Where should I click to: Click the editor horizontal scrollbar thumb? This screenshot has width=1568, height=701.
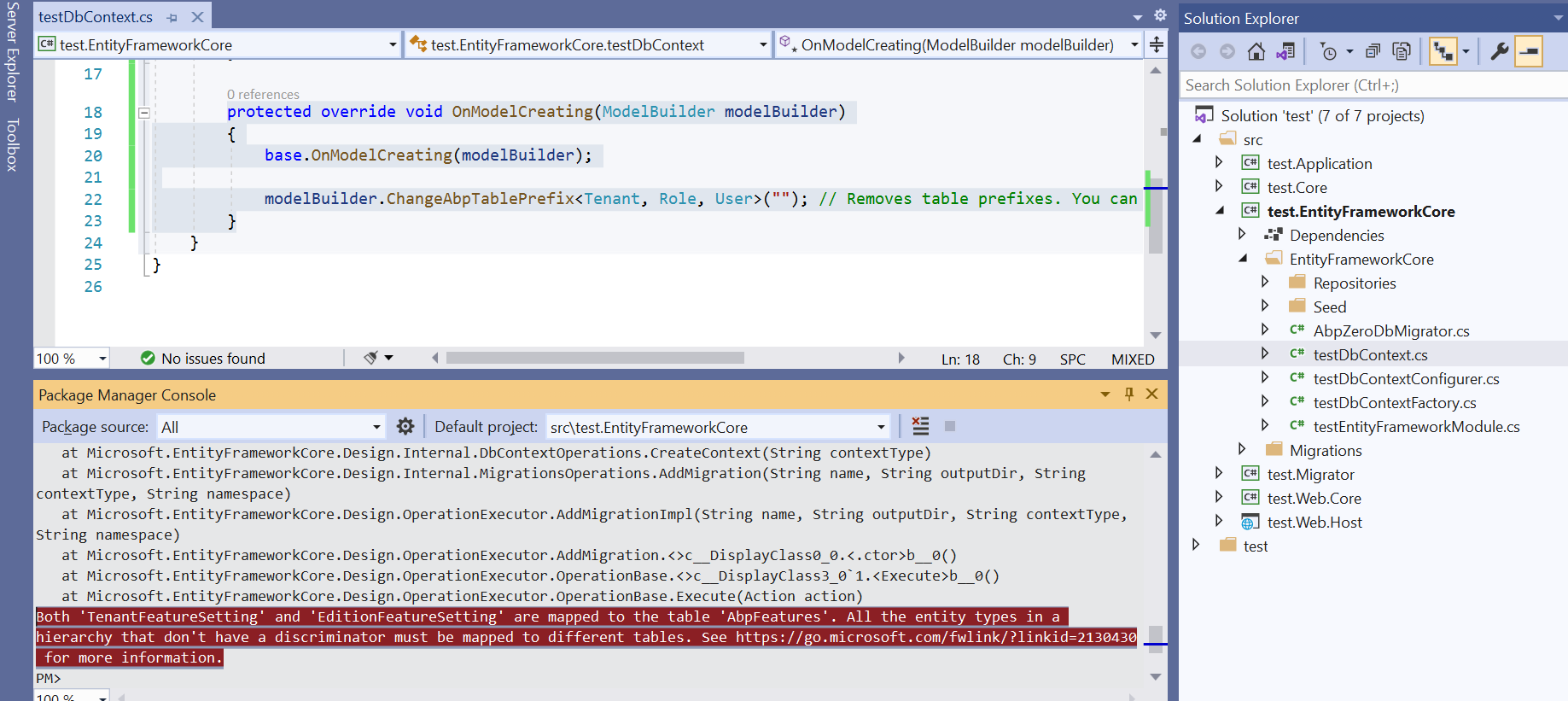(595, 358)
